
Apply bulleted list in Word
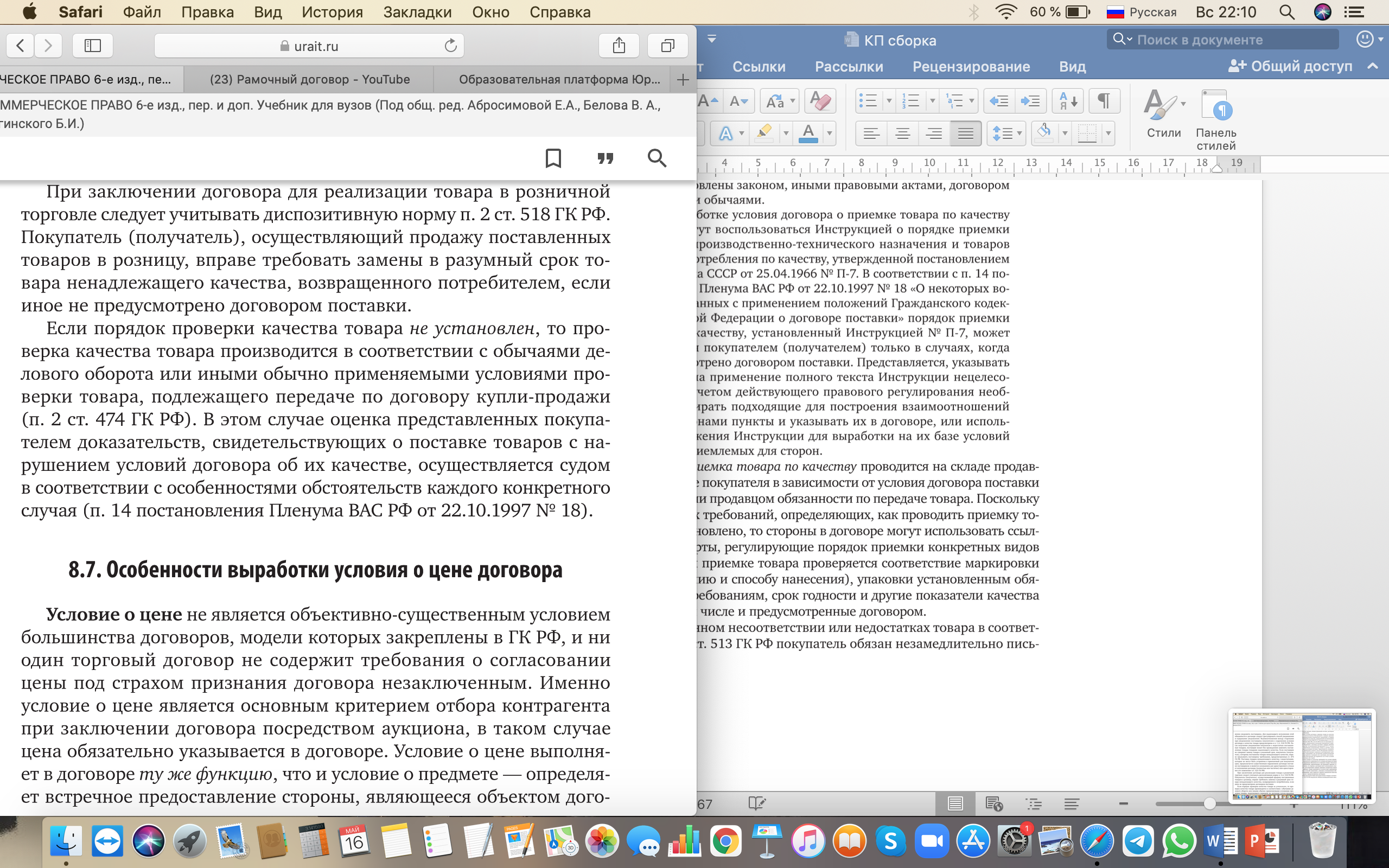coord(868,101)
